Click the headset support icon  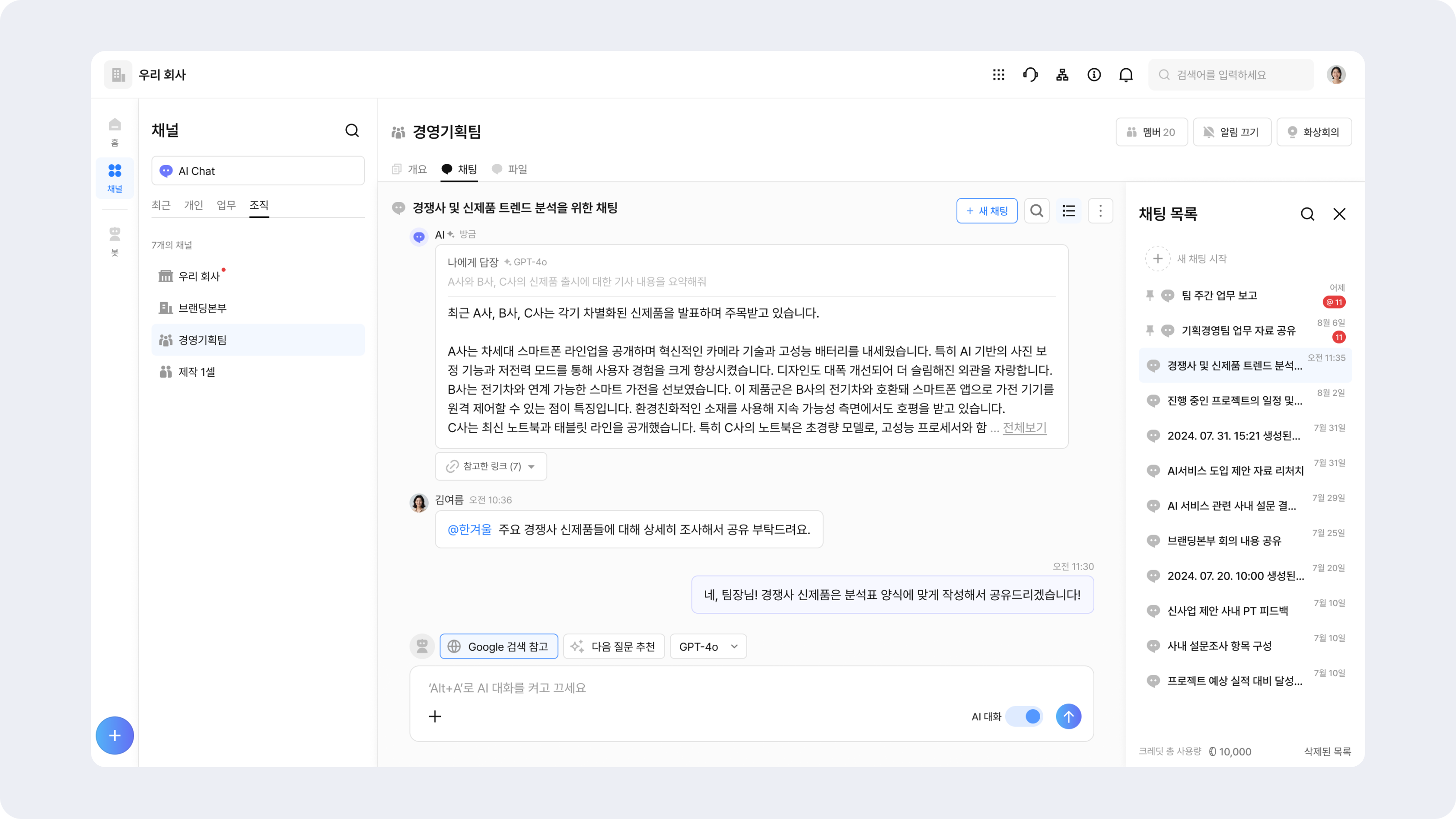1031,75
